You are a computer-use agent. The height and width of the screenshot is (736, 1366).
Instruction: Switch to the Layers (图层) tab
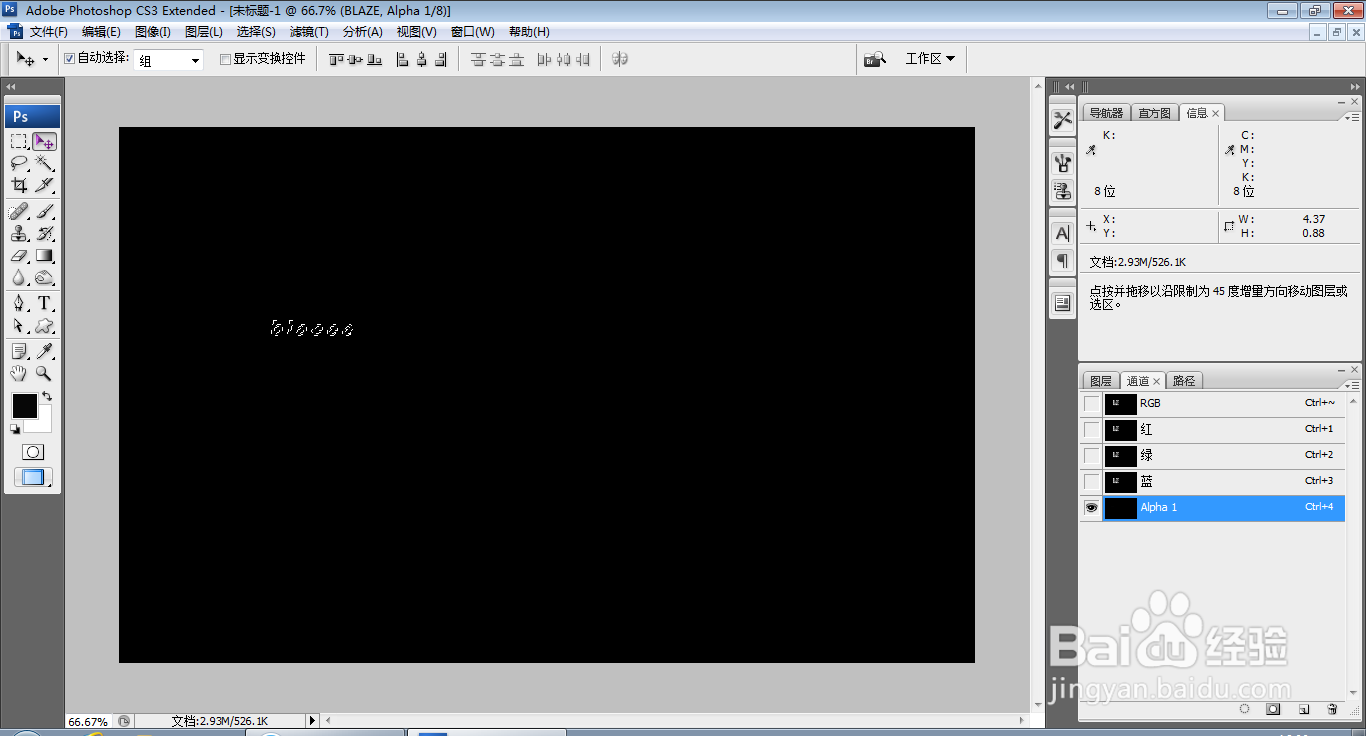pos(1101,381)
